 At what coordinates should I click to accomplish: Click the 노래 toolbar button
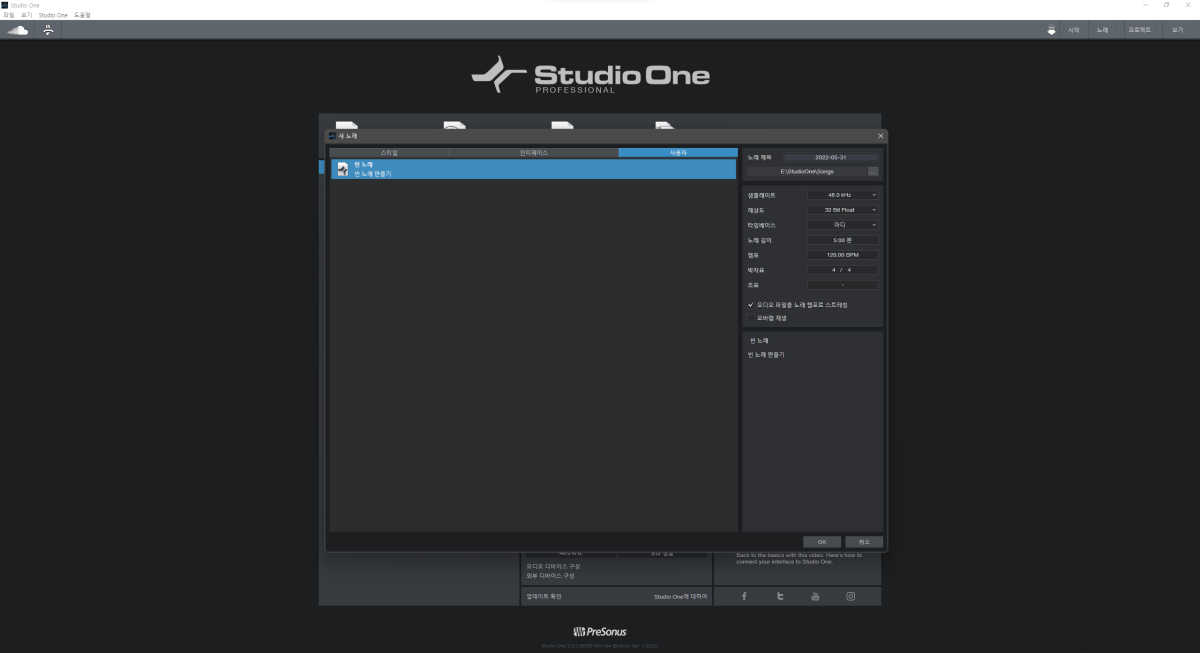click(1102, 30)
